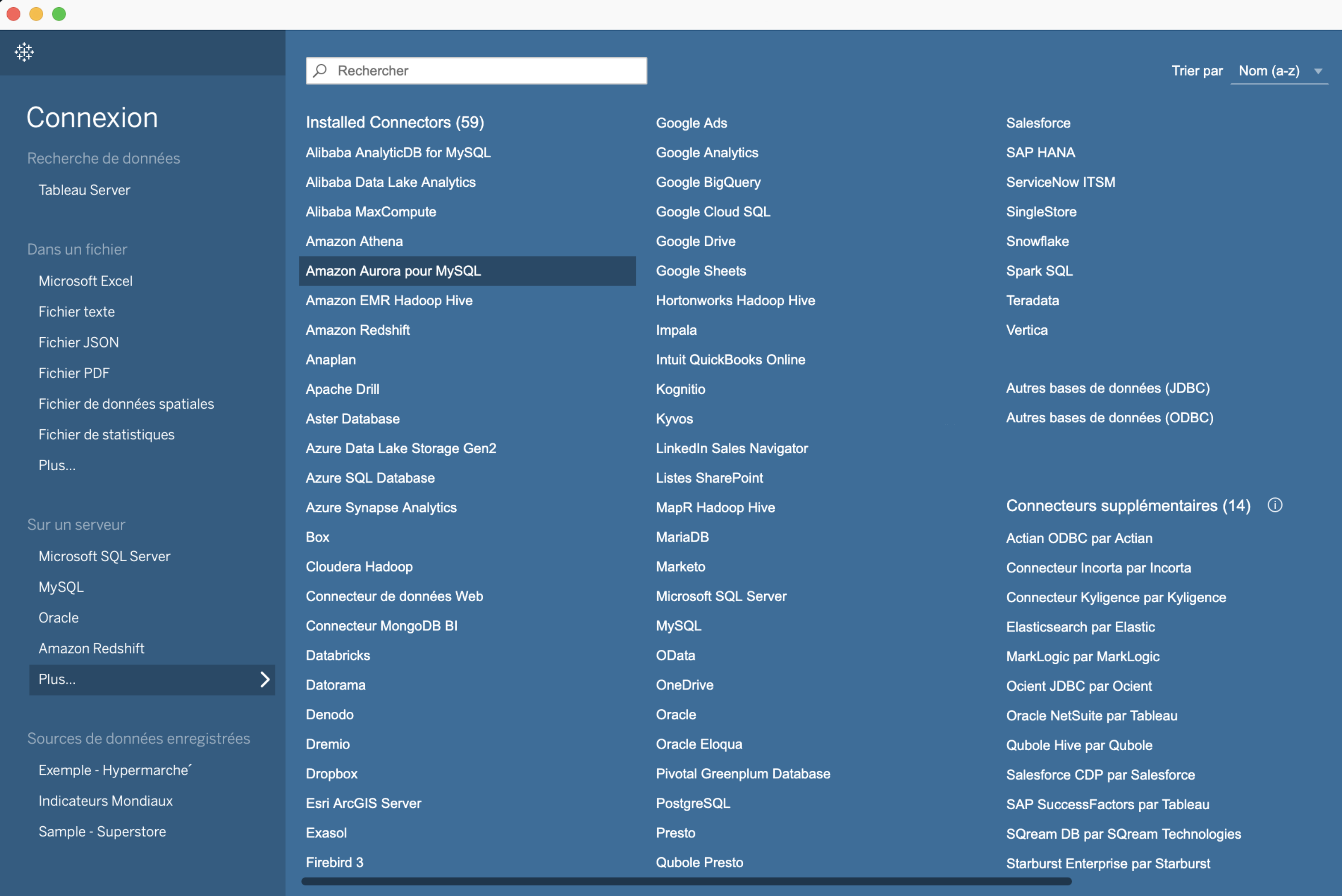This screenshot has width=1342, height=896.
Task: Click the Tableau logo icon
Action: [x=24, y=52]
